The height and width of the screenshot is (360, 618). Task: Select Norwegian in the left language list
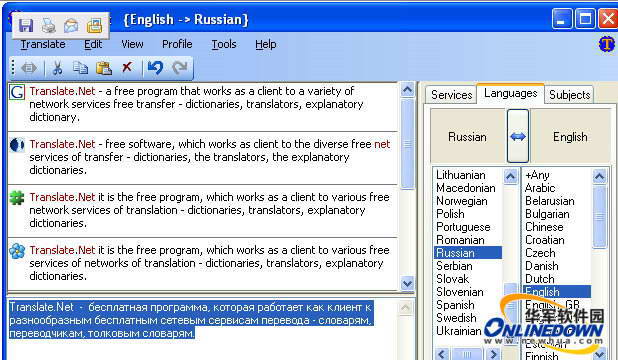(462, 201)
